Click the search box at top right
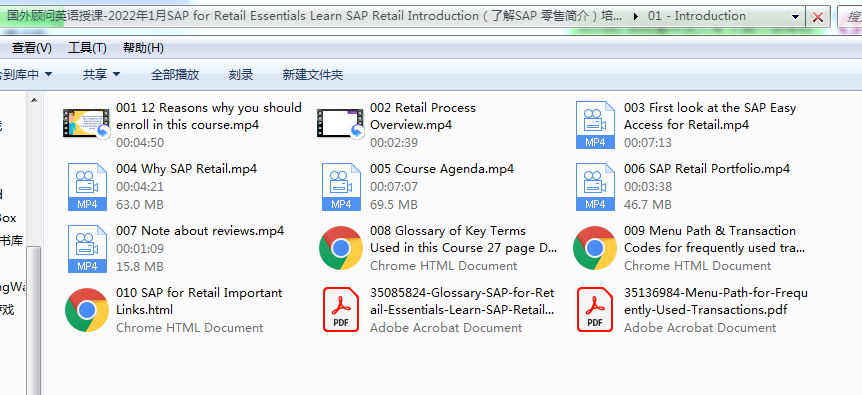862x395 pixels. pyautogui.click(x=849, y=17)
